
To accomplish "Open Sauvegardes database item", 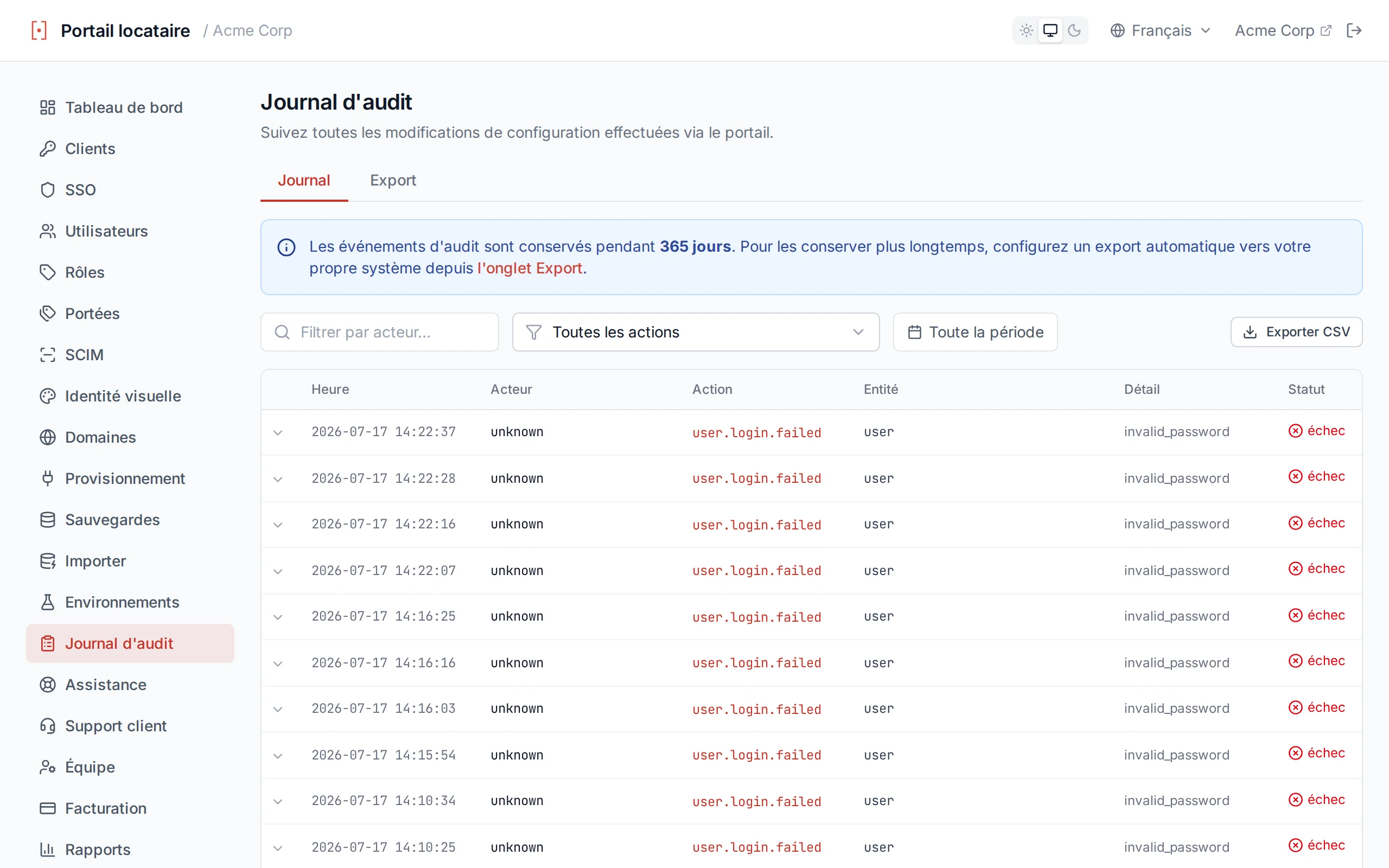I will pyautogui.click(x=130, y=520).
